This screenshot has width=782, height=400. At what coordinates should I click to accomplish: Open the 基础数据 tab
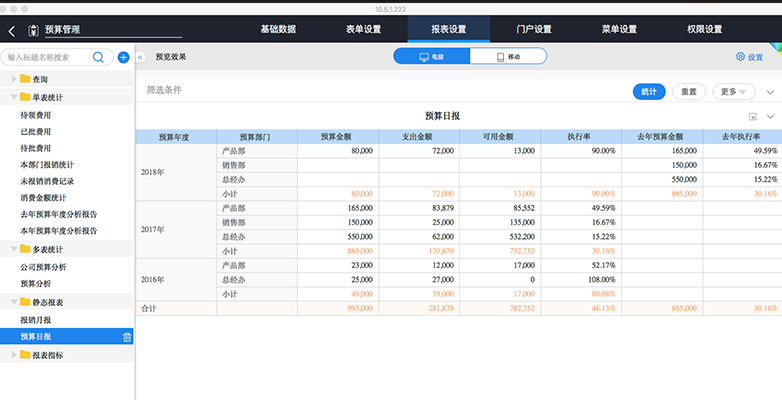pyautogui.click(x=278, y=29)
